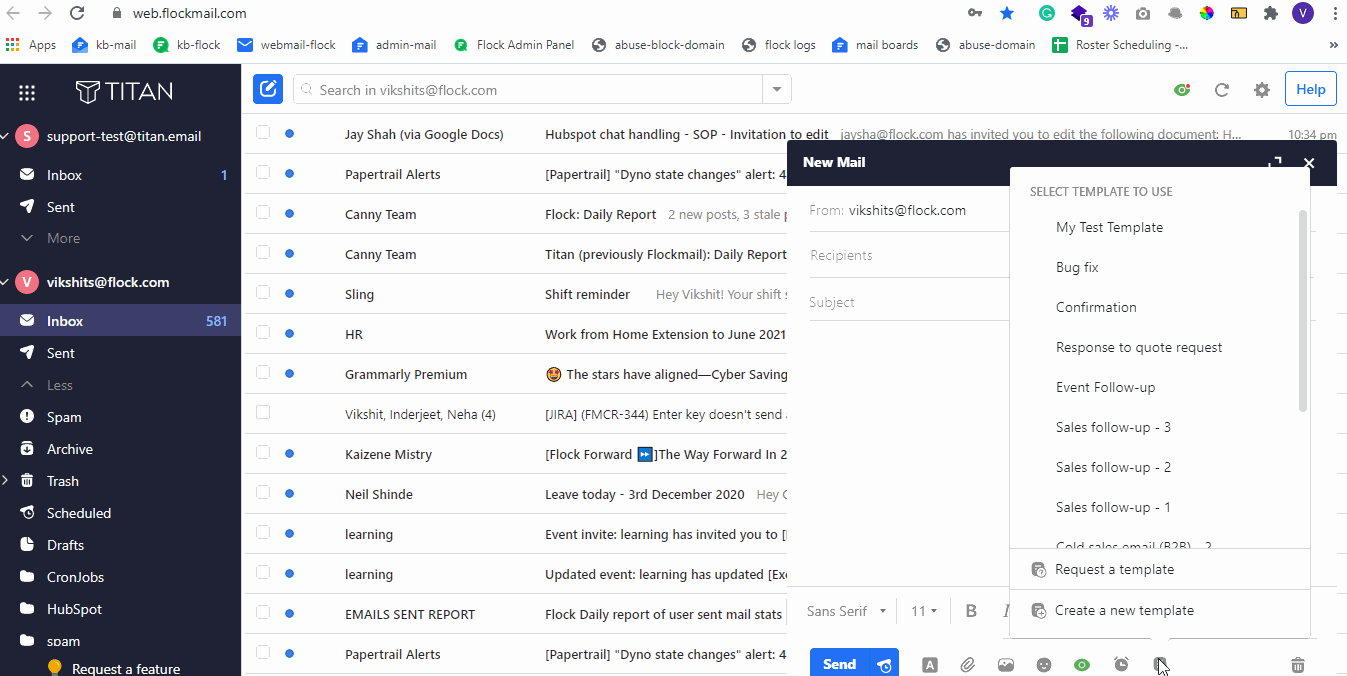
Task: Select checkbox for Jay Shah email
Action: coord(263,132)
